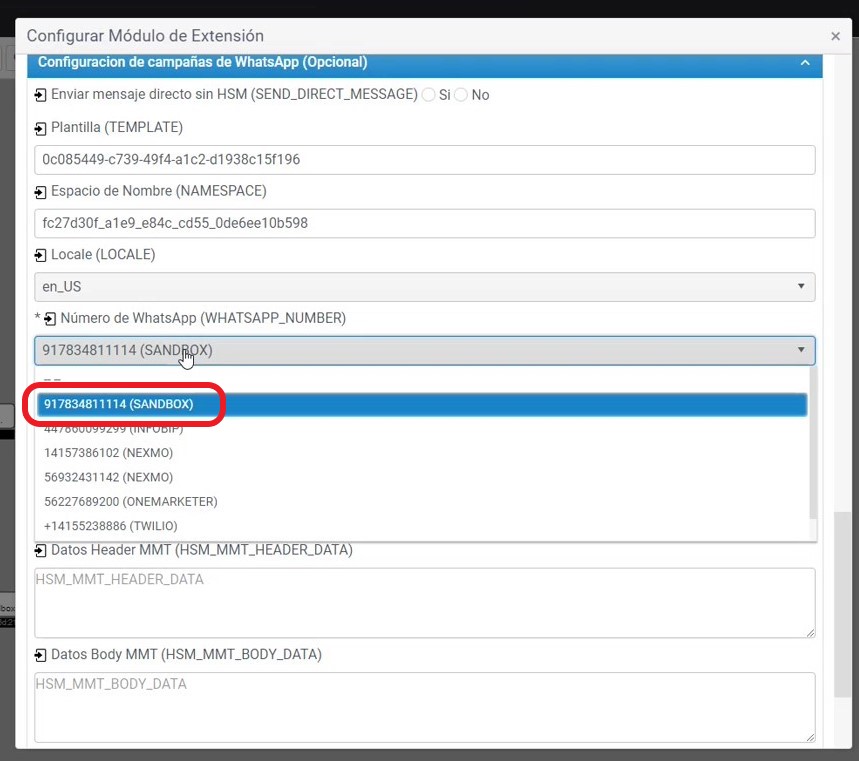Choose 14157386102 (NEXMO) option
Viewport: 859px width, 761px height.
[108, 452]
